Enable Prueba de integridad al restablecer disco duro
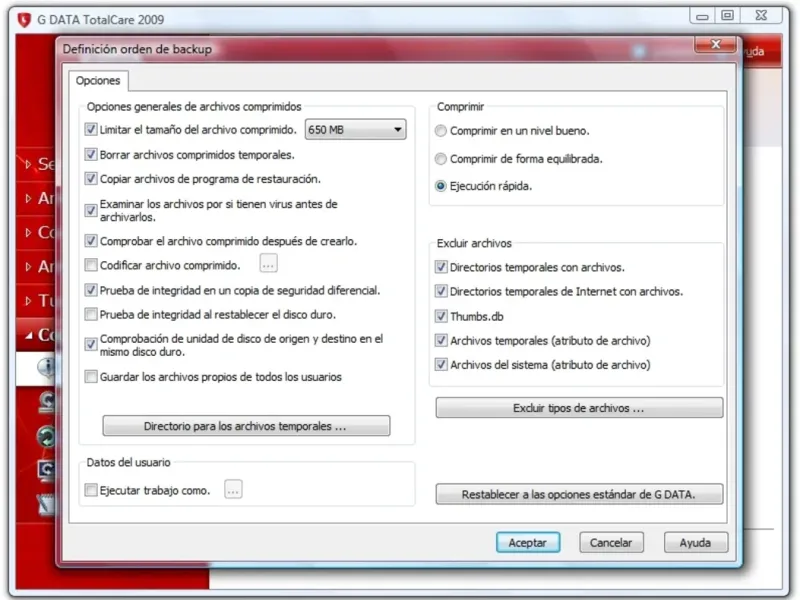The height and width of the screenshot is (600, 800). coord(91,314)
